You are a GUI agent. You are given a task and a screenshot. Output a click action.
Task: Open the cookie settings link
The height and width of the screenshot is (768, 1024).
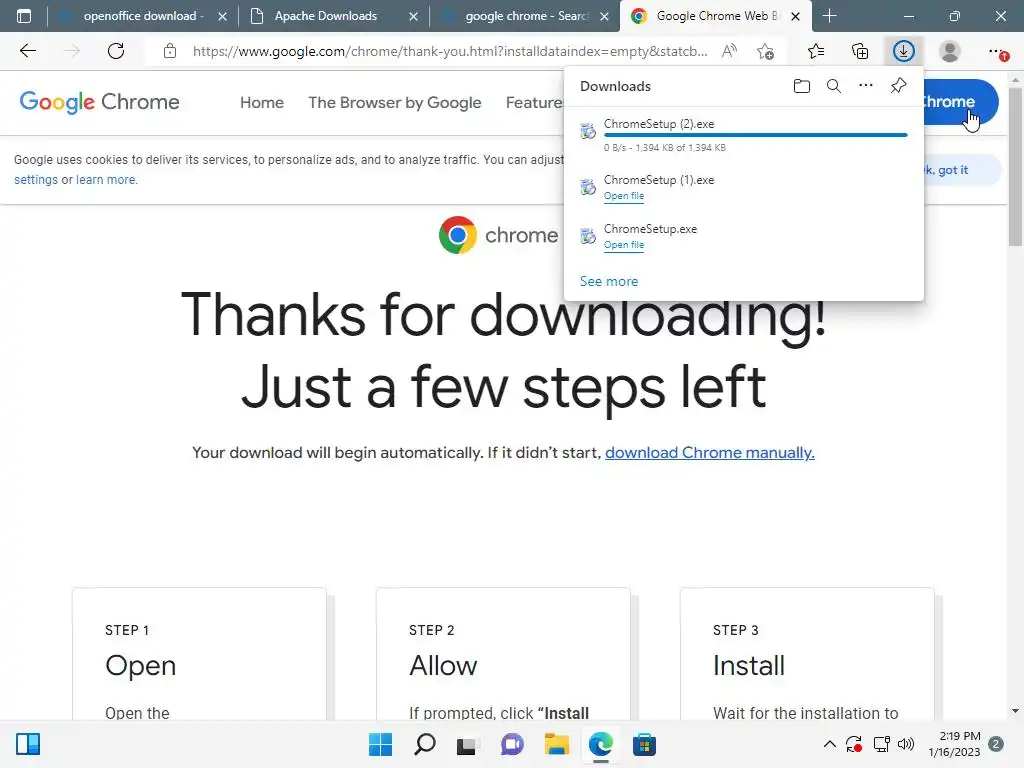coord(36,180)
